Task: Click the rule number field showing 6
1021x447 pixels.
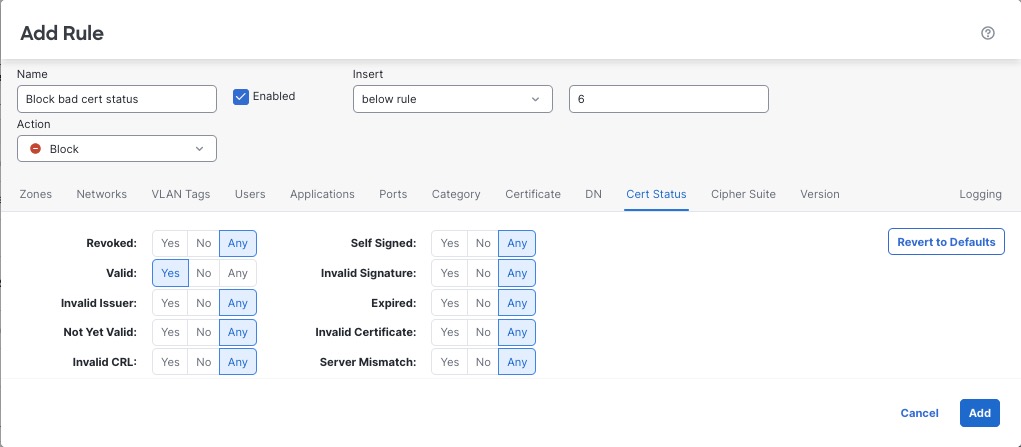Action: click(x=668, y=99)
